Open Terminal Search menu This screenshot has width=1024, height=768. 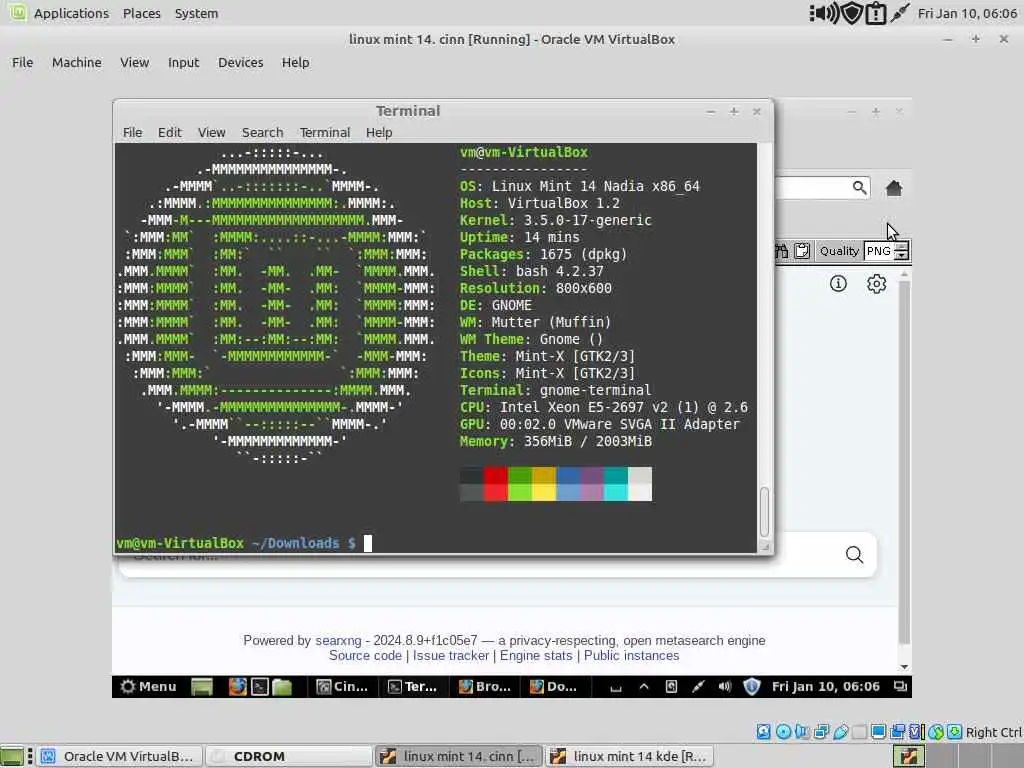click(x=263, y=133)
